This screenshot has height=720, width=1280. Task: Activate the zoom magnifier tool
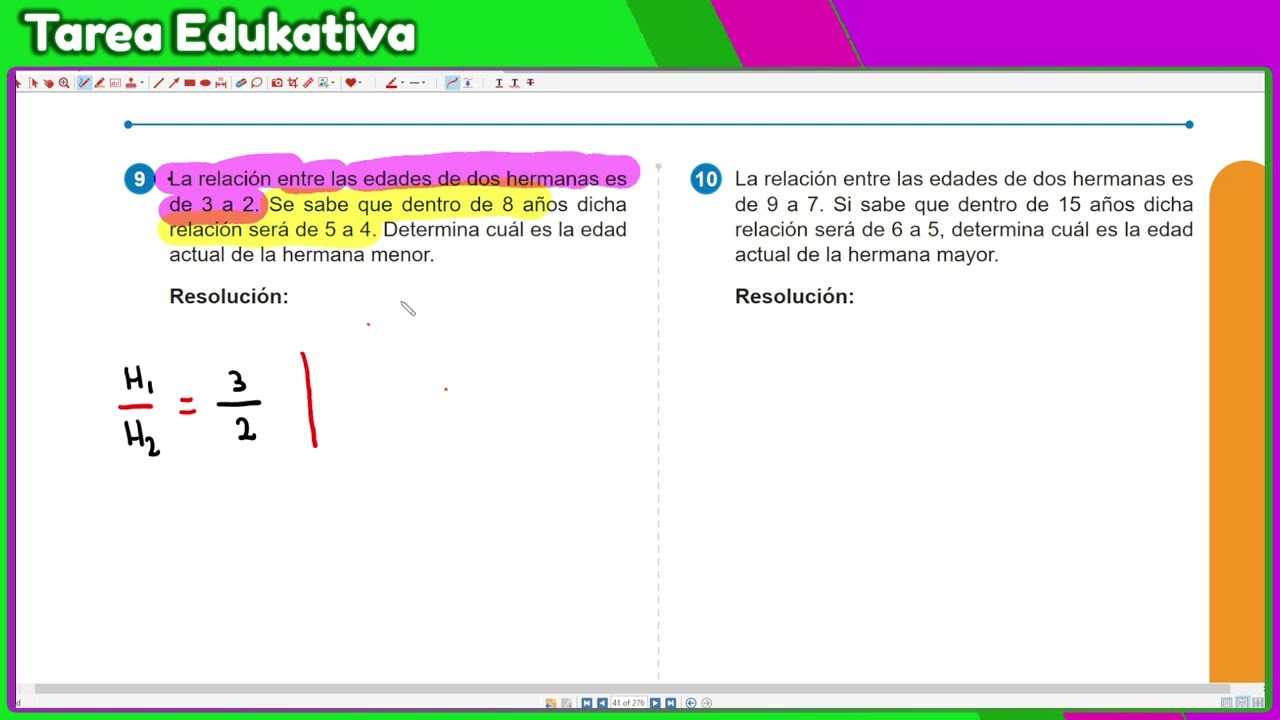click(x=64, y=83)
